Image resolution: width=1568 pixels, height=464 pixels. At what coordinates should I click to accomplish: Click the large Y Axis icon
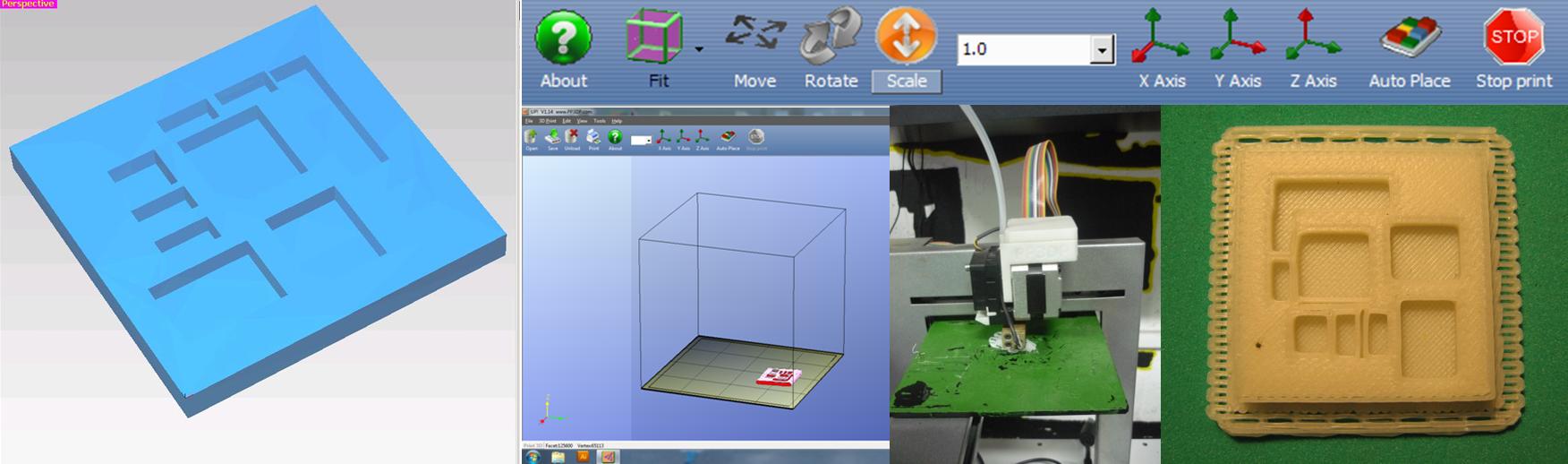pos(1238,36)
